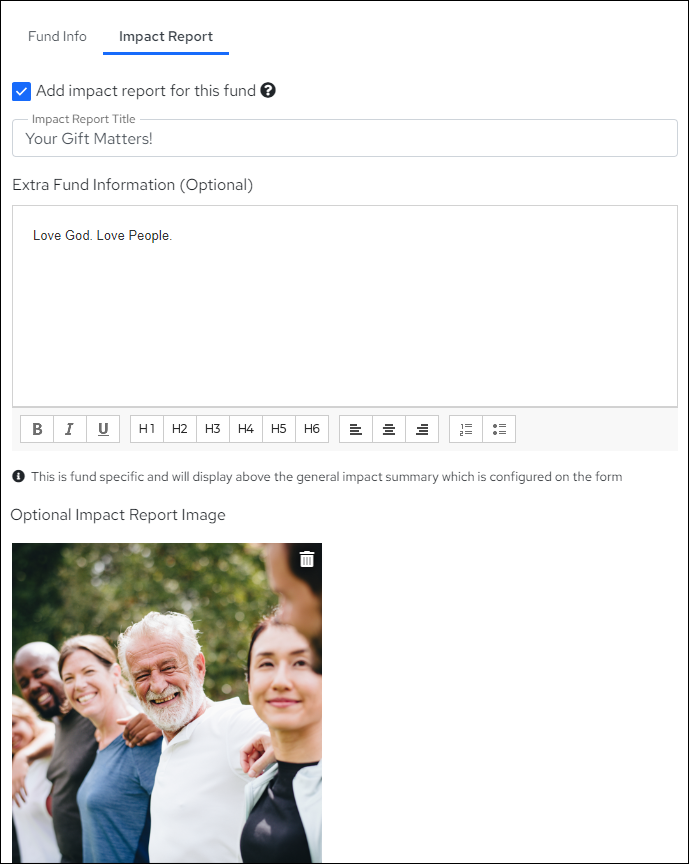Select the Impact Report tab
Image resolution: width=689 pixels, height=864 pixels.
pos(166,37)
